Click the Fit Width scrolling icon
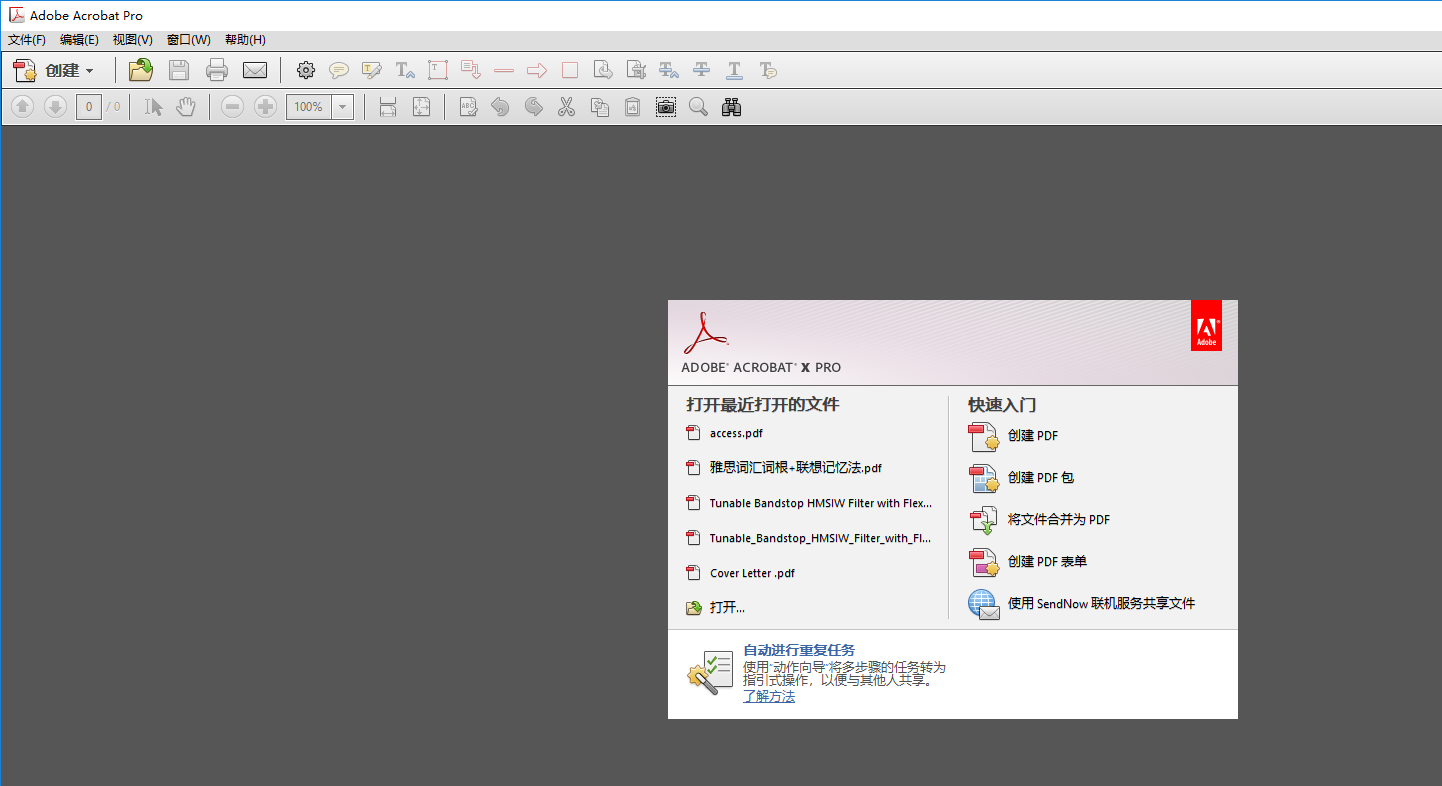 pyautogui.click(x=389, y=107)
